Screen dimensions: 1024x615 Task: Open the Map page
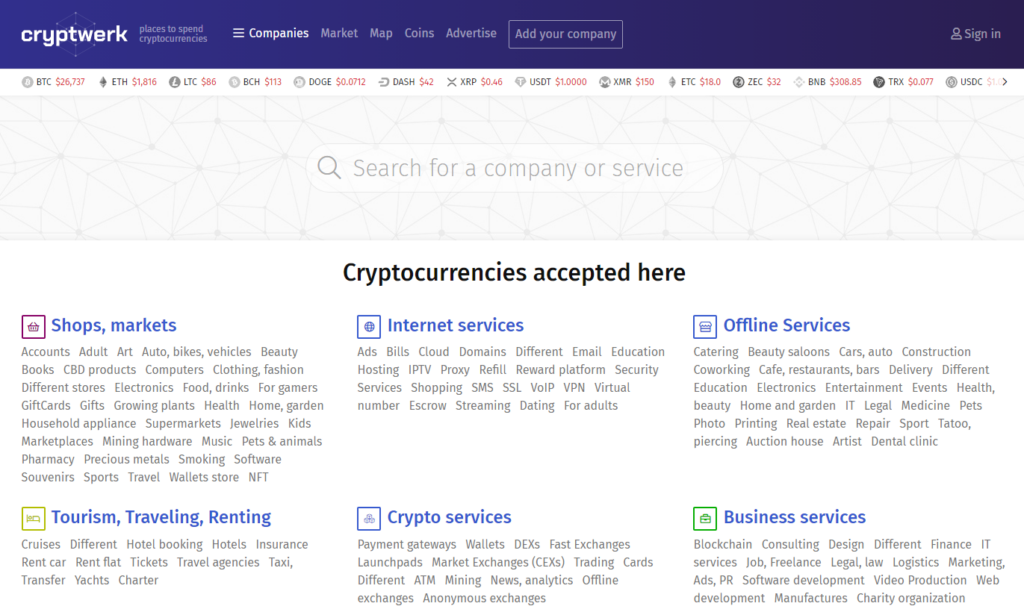pos(381,33)
